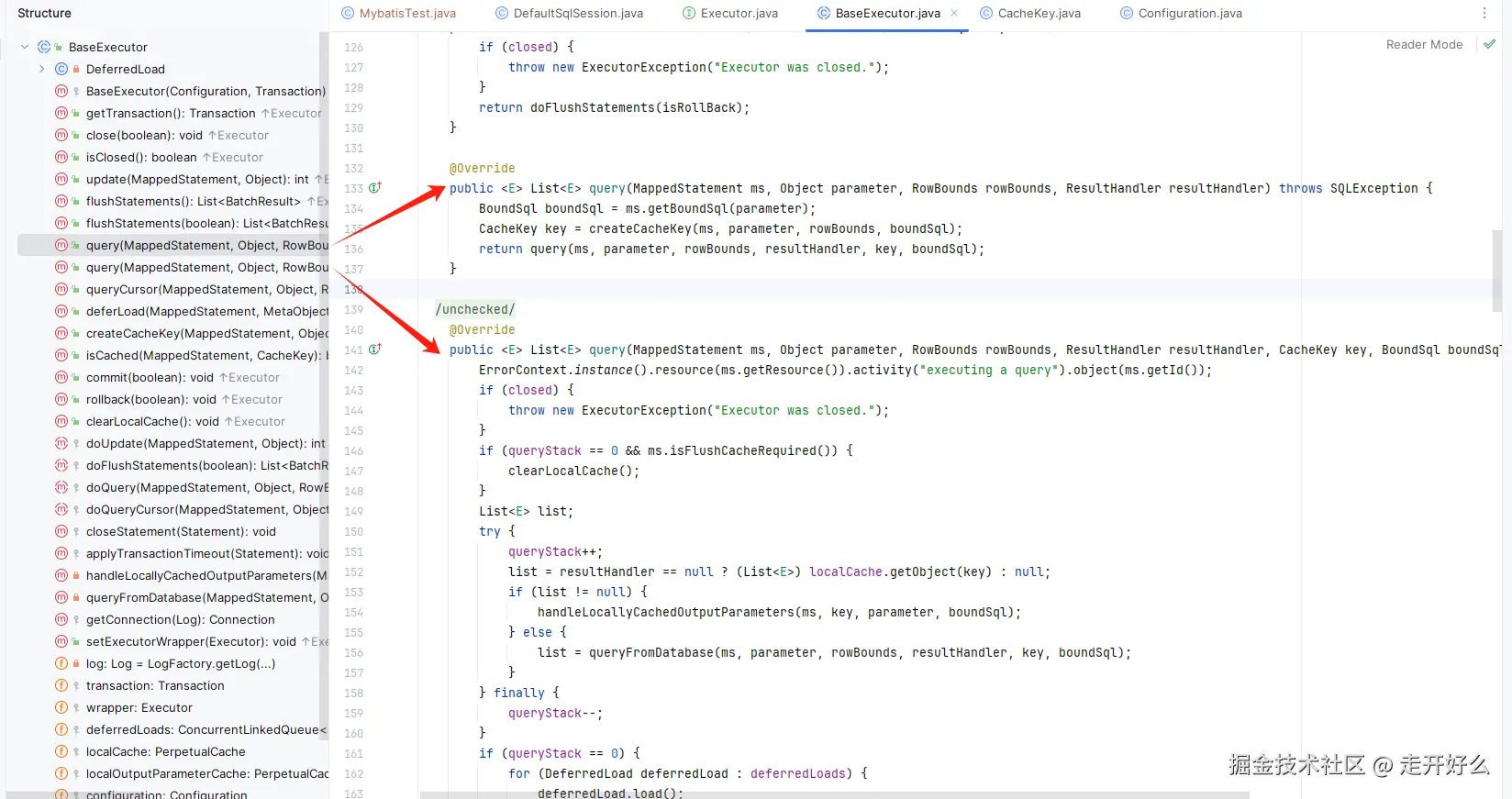Select clearLocalCache(): void method
This screenshot has width=1512, height=799.
pyautogui.click(x=152, y=421)
